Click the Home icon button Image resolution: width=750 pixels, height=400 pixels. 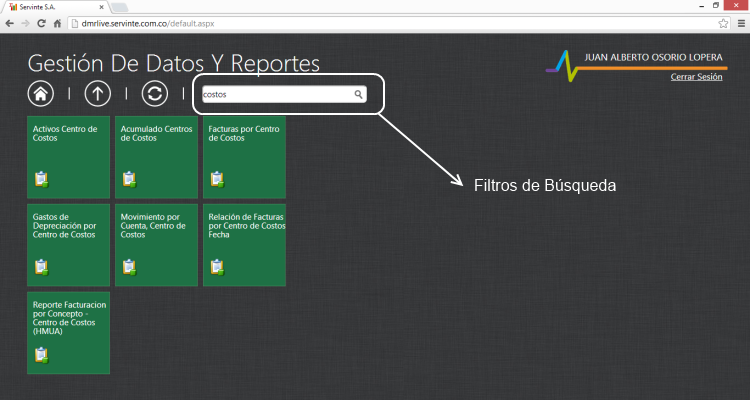tap(41, 94)
